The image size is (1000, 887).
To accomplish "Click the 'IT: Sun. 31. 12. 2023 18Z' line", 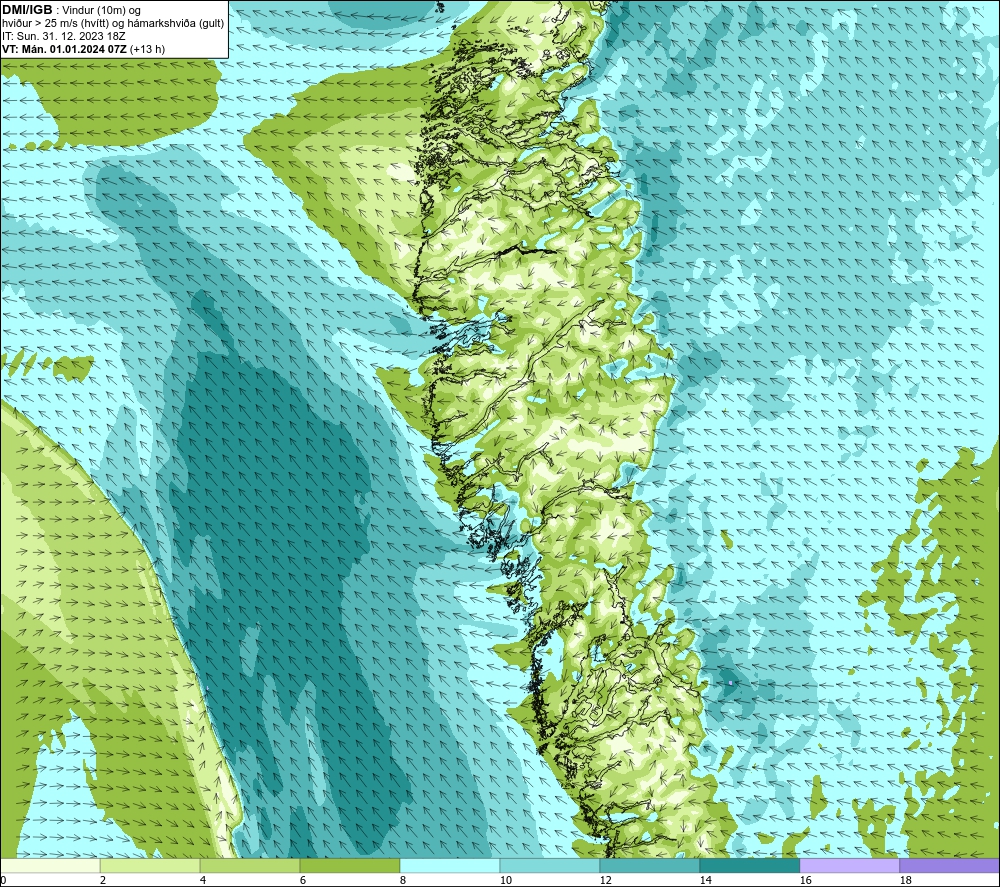I will click(x=64, y=36).
